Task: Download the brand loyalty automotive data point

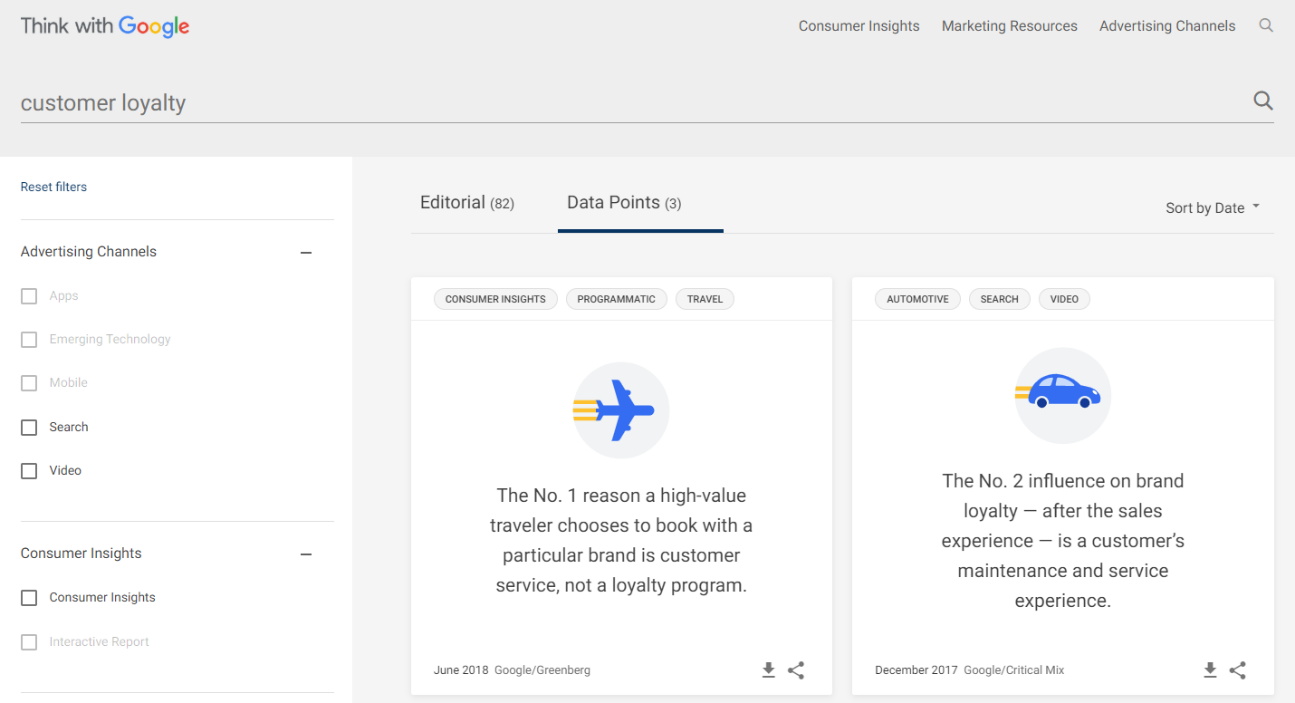Action: tap(1209, 670)
